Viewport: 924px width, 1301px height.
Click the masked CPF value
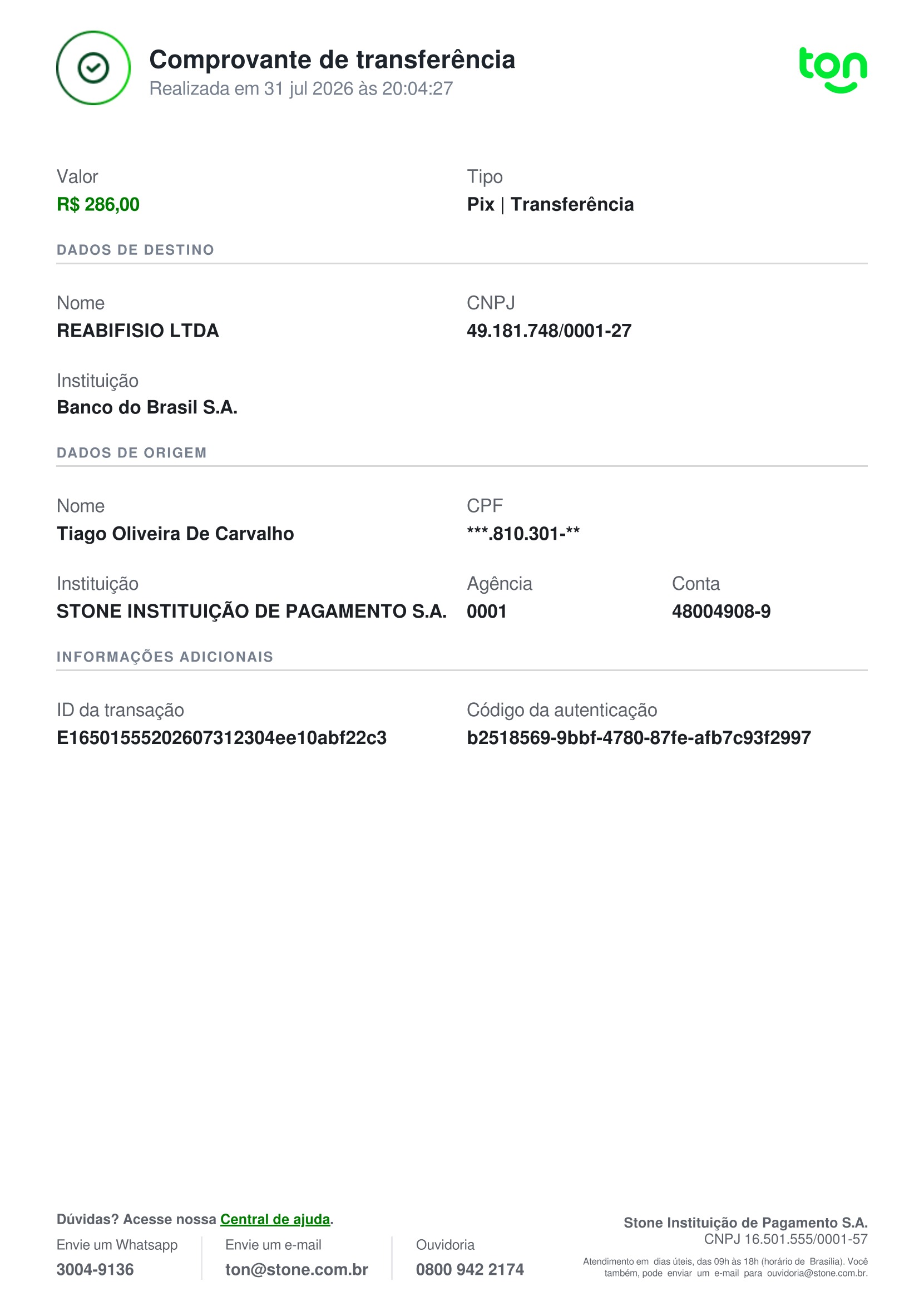[523, 534]
